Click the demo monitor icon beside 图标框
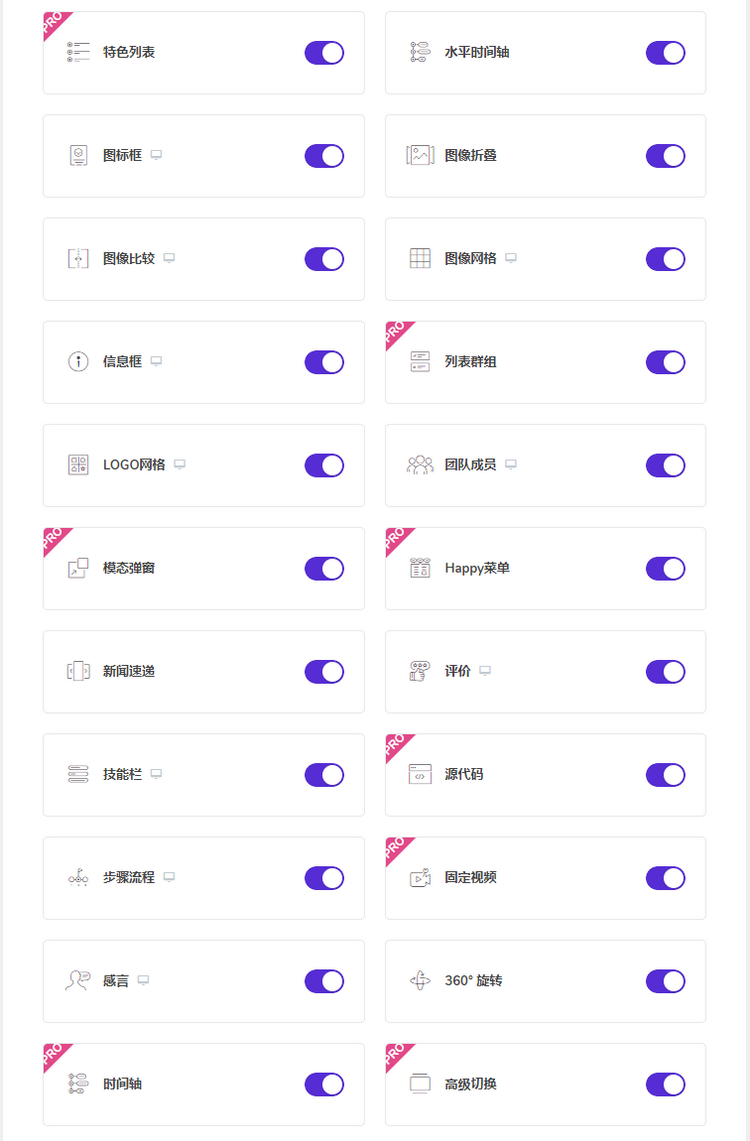The height and width of the screenshot is (1141, 750). (156, 155)
